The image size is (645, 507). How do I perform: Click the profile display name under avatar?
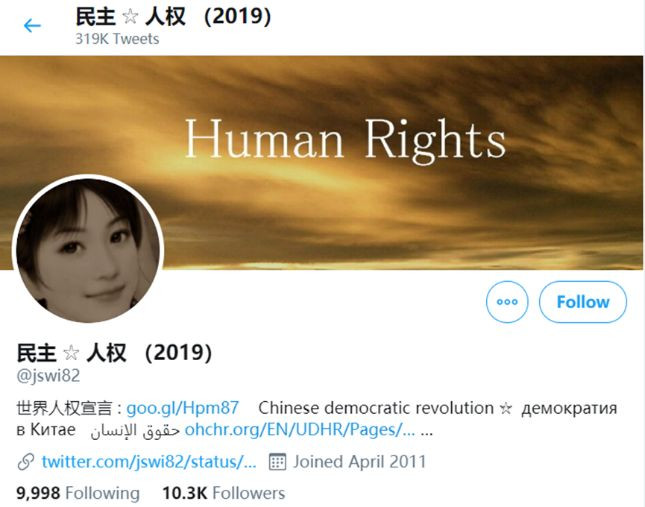pos(114,353)
